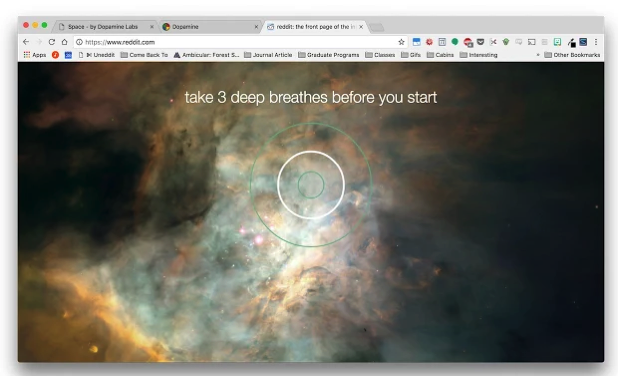
Task: Open the Graduate Programs bookmark folder
Action: point(329,55)
